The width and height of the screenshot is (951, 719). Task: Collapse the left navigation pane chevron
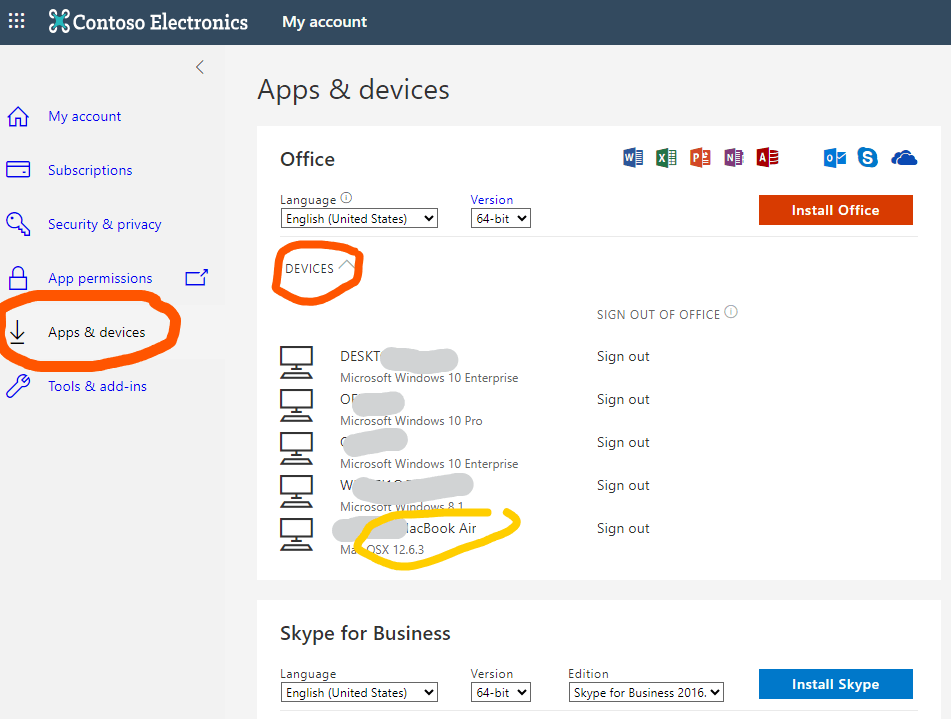point(200,67)
